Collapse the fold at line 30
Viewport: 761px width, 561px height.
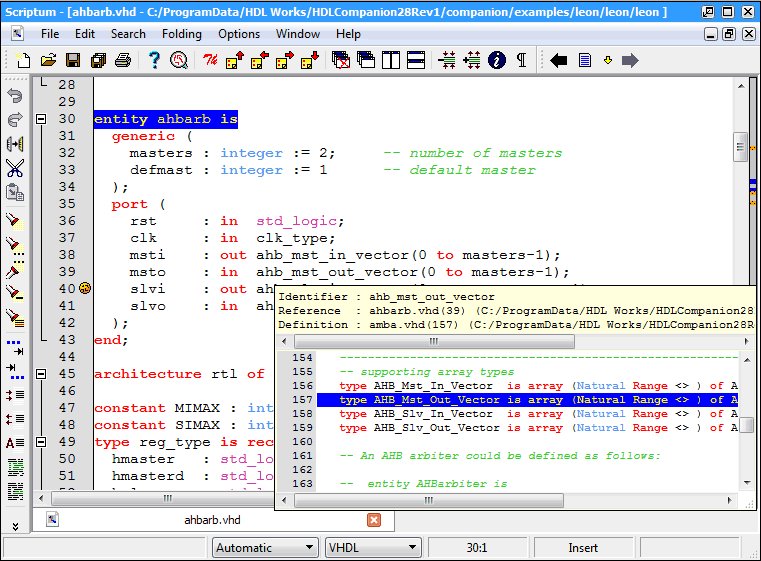[41, 119]
